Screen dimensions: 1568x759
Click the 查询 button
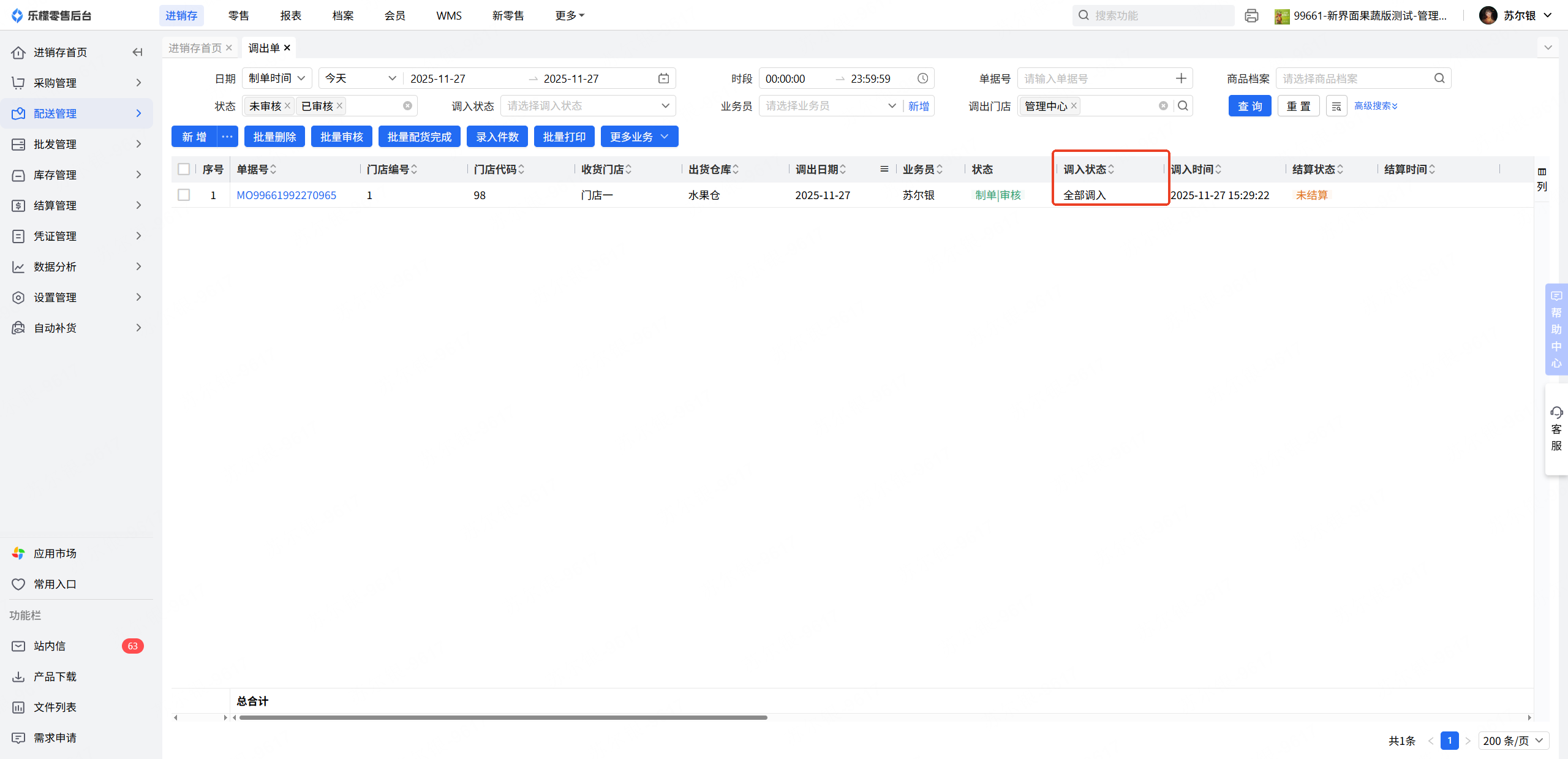(1249, 106)
